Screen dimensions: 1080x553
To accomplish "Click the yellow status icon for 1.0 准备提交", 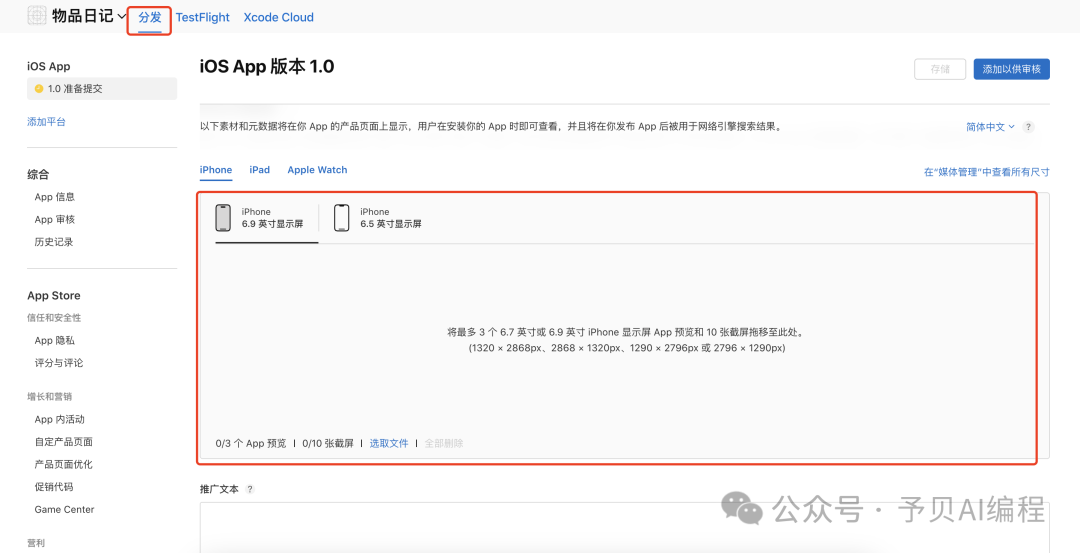I will (x=39, y=89).
